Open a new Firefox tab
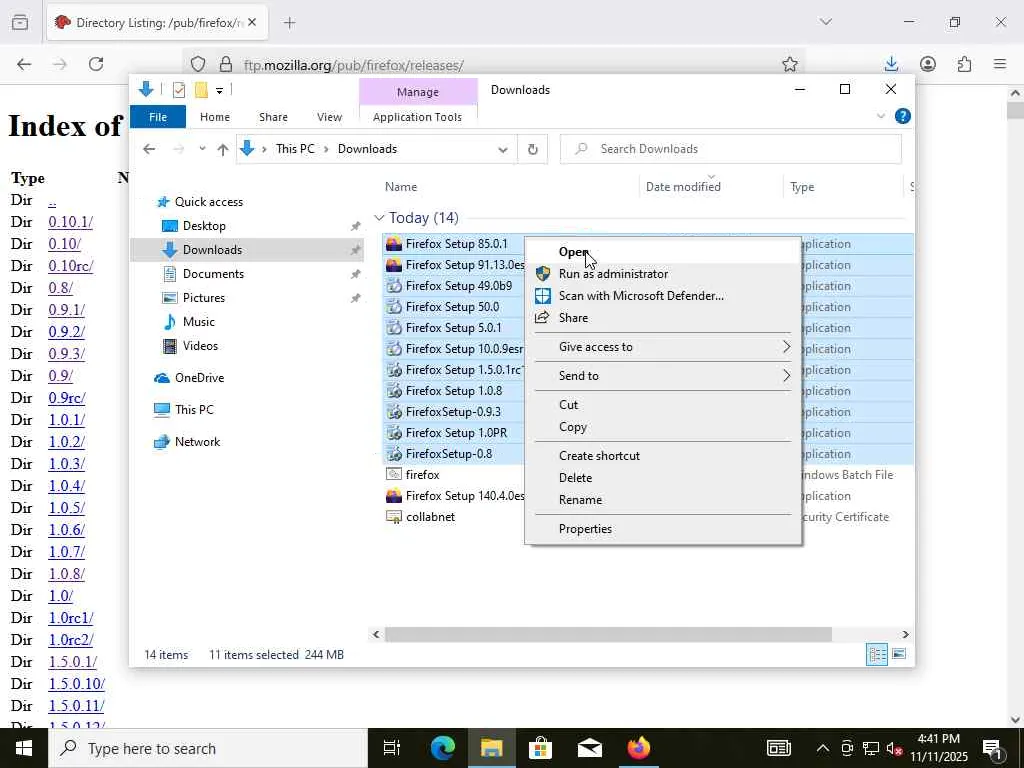The width and height of the screenshot is (1024, 768). pyautogui.click(x=289, y=23)
